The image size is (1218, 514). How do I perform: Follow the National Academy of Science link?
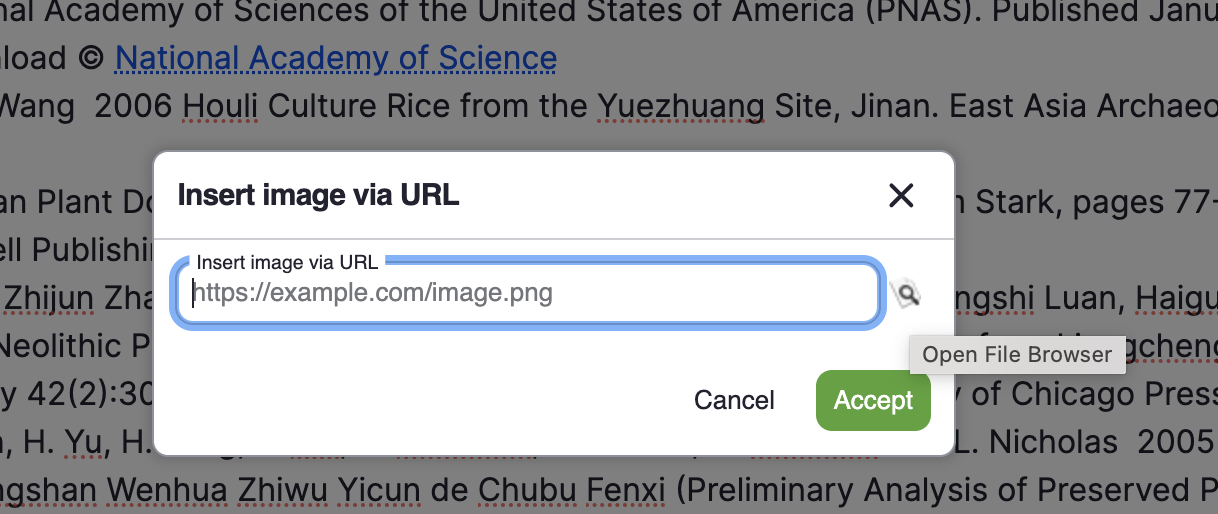click(x=335, y=58)
